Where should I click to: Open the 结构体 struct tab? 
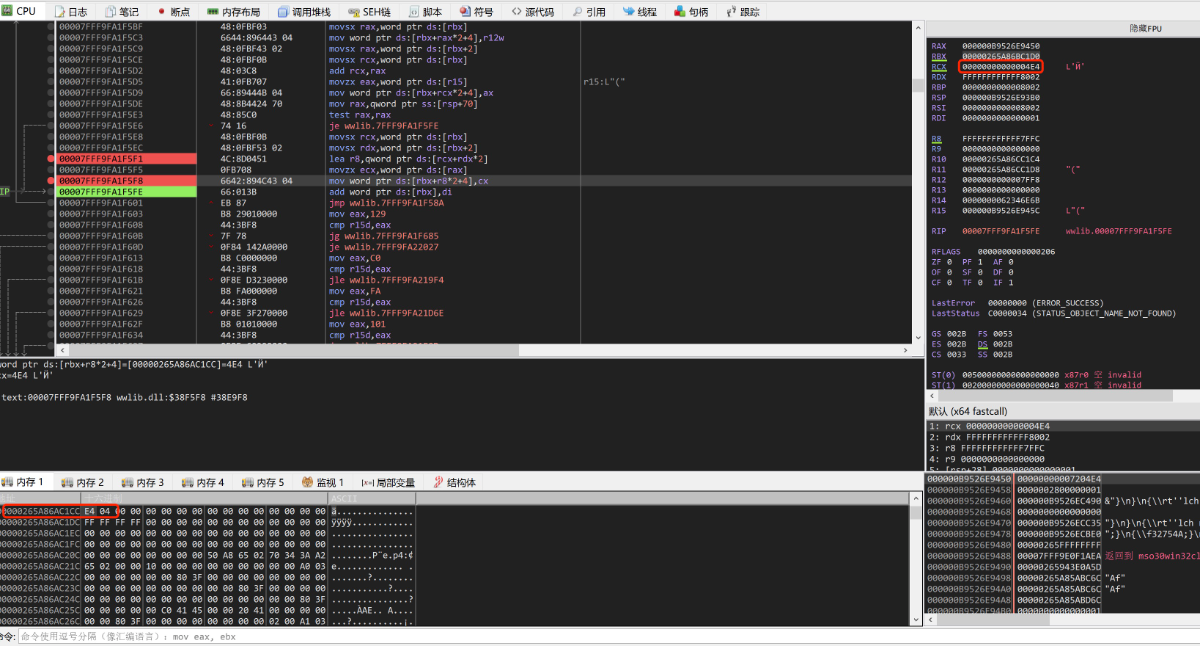point(455,482)
